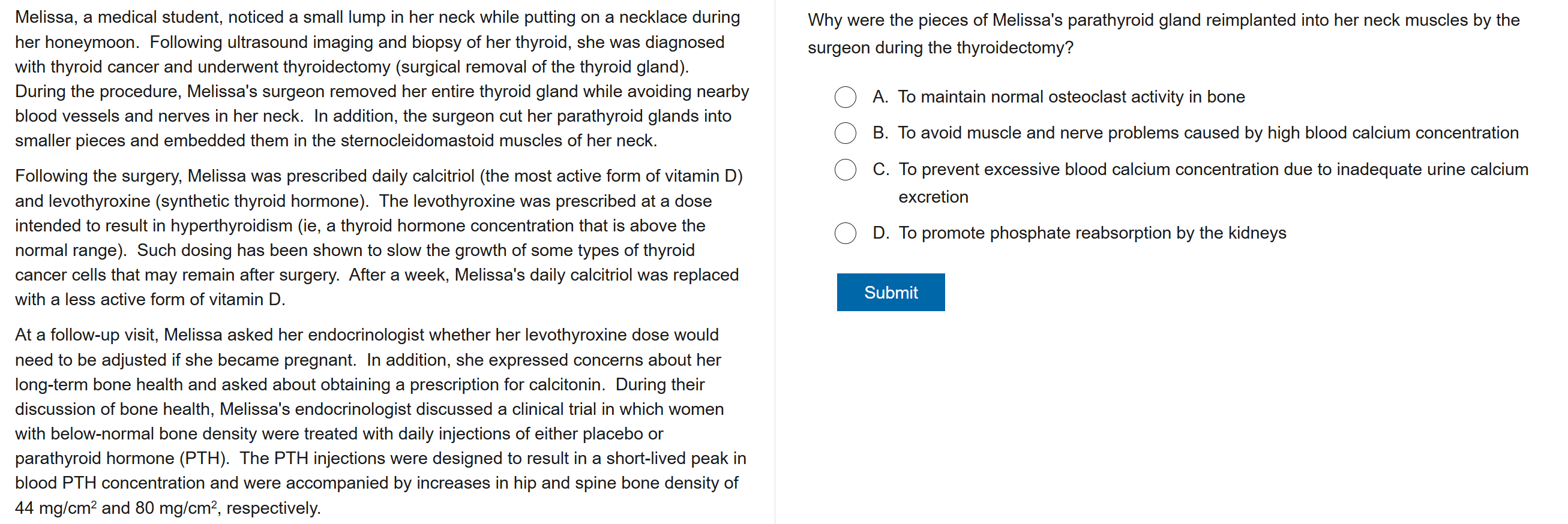Click the word 'excretion' under option C
The width and height of the screenshot is (1568, 524).
click(x=933, y=197)
